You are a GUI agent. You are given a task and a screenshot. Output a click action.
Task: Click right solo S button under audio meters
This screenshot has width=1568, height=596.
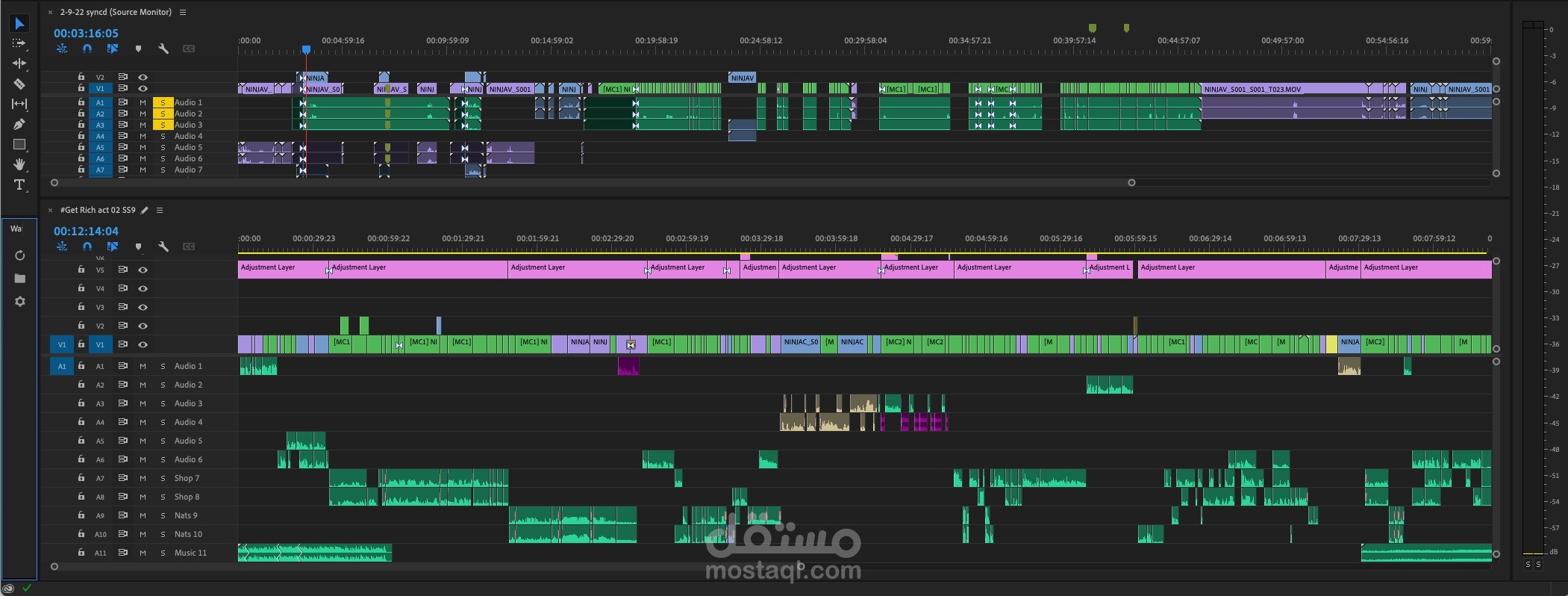pos(1538,565)
